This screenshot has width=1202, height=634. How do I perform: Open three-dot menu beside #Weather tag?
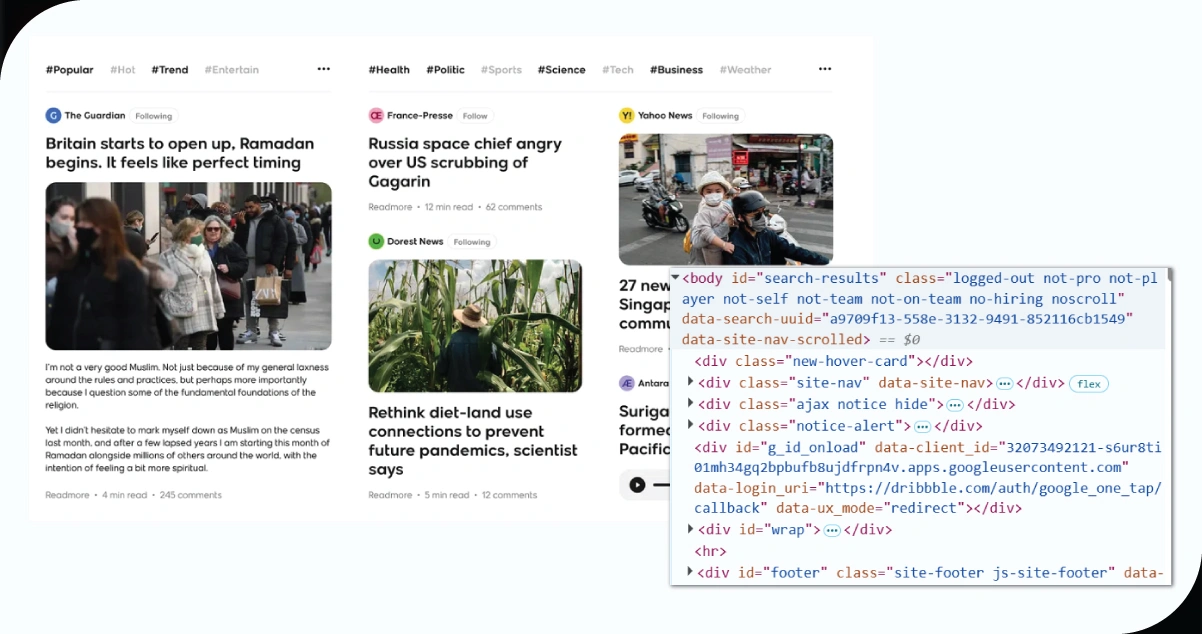[824, 69]
